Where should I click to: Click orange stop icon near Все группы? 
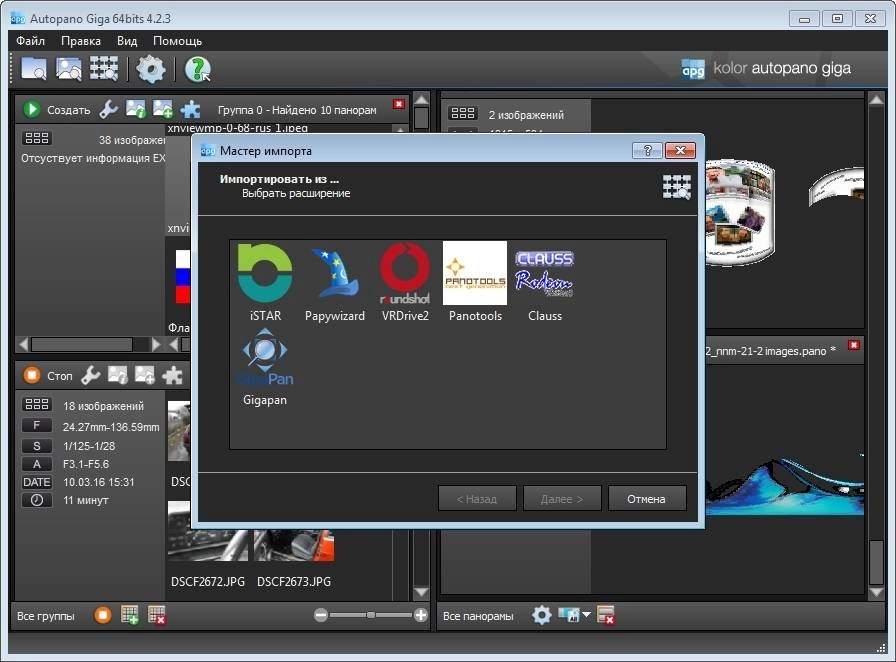103,615
